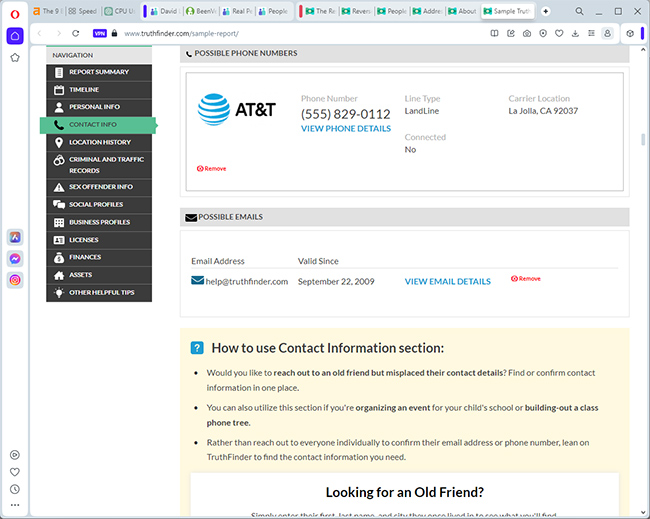
Task: Open Assets section in navigation
Action: click(x=99, y=275)
